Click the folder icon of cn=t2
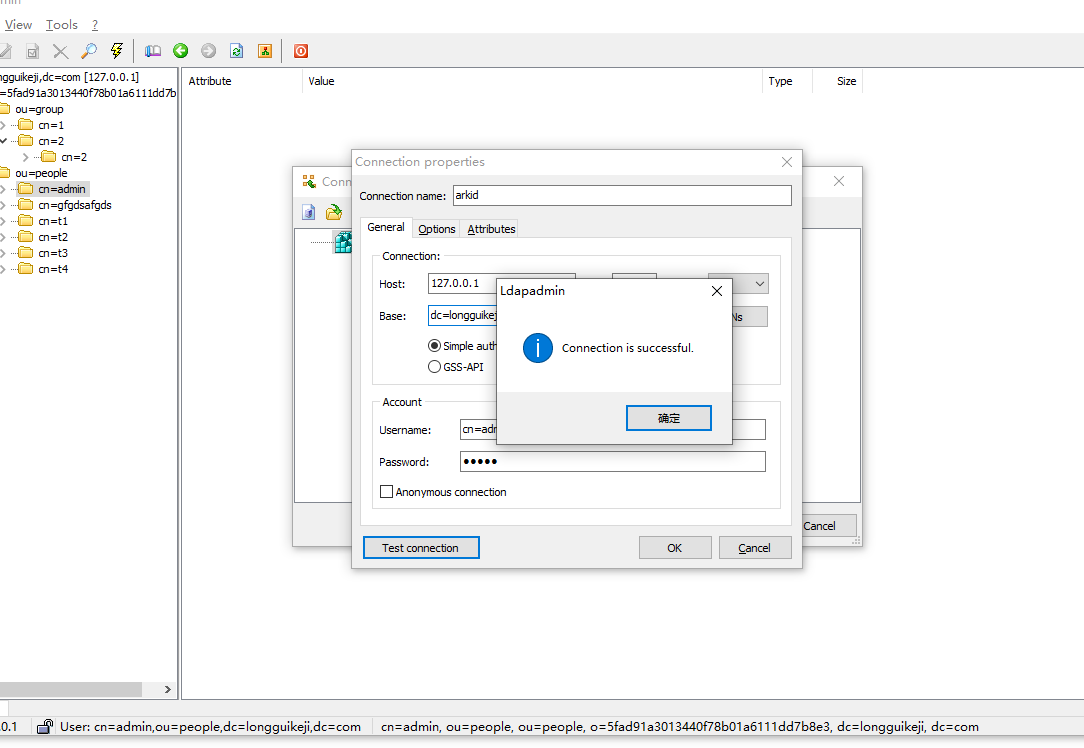 click(26, 236)
